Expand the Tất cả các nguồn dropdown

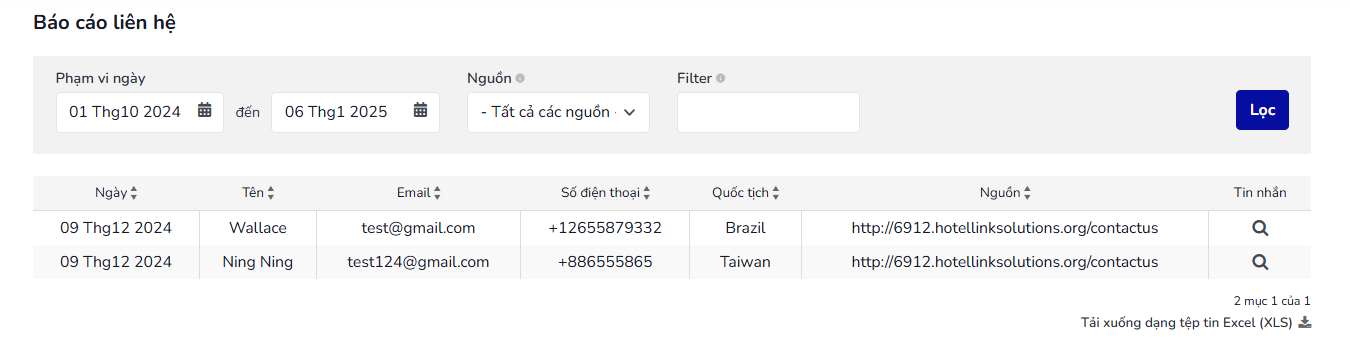point(558,112)
